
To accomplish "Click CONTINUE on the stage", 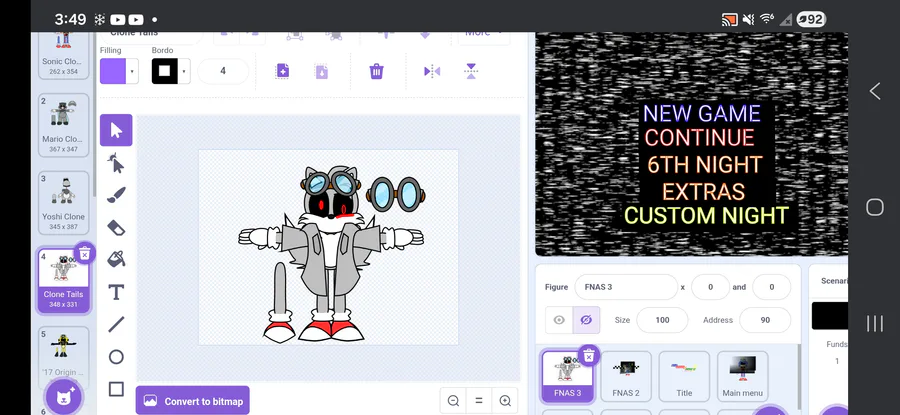I will click(699, 138).
